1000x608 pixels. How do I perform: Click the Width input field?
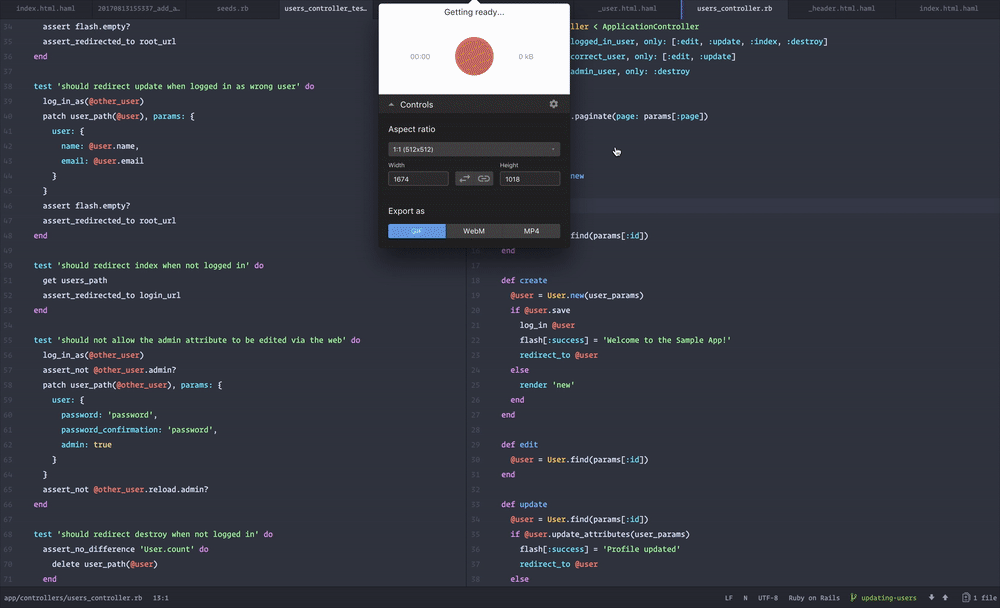click(x=418, y=179)
